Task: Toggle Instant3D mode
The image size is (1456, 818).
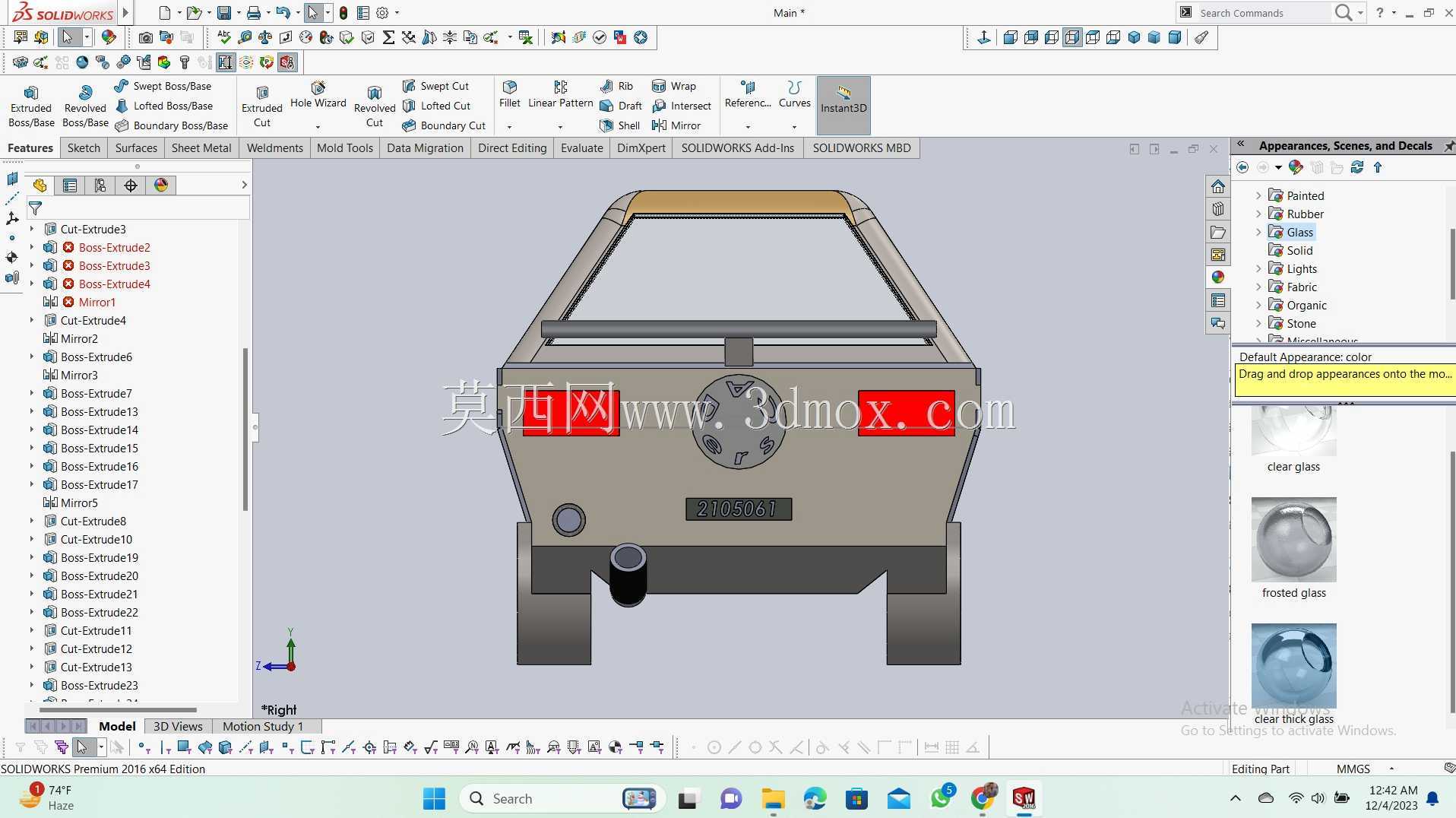Action: [x=844, y=106]
